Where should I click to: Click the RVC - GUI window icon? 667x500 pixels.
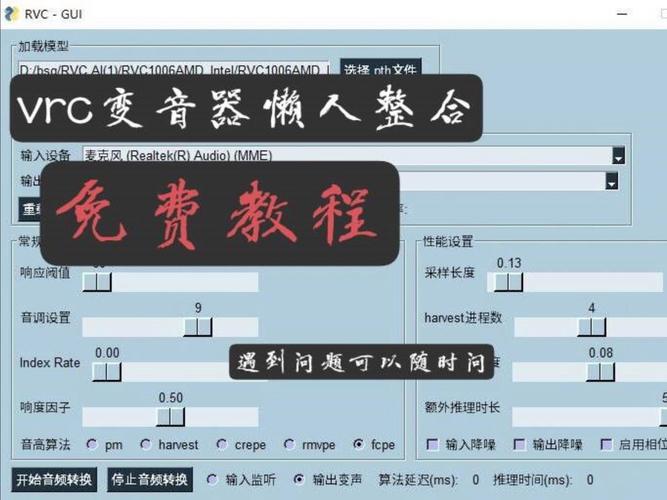pyautogui.click(x=11, y=14)
